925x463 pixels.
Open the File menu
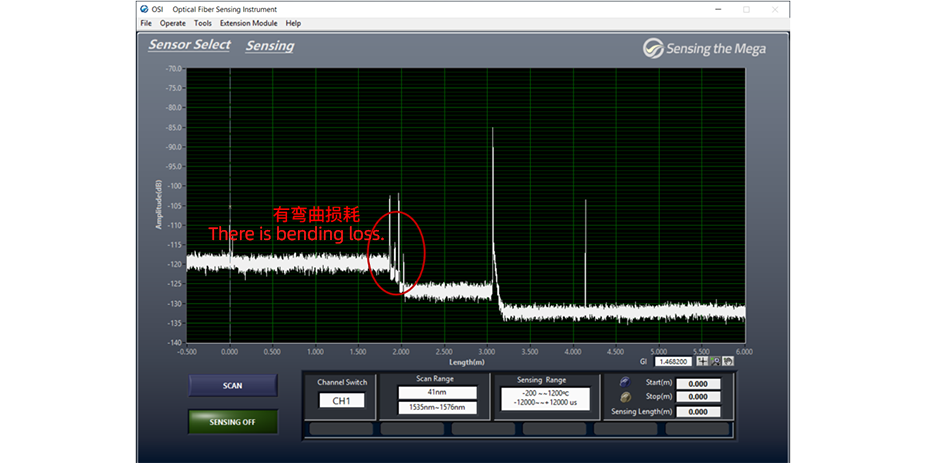pyautogui.click(x=146, y=23)
